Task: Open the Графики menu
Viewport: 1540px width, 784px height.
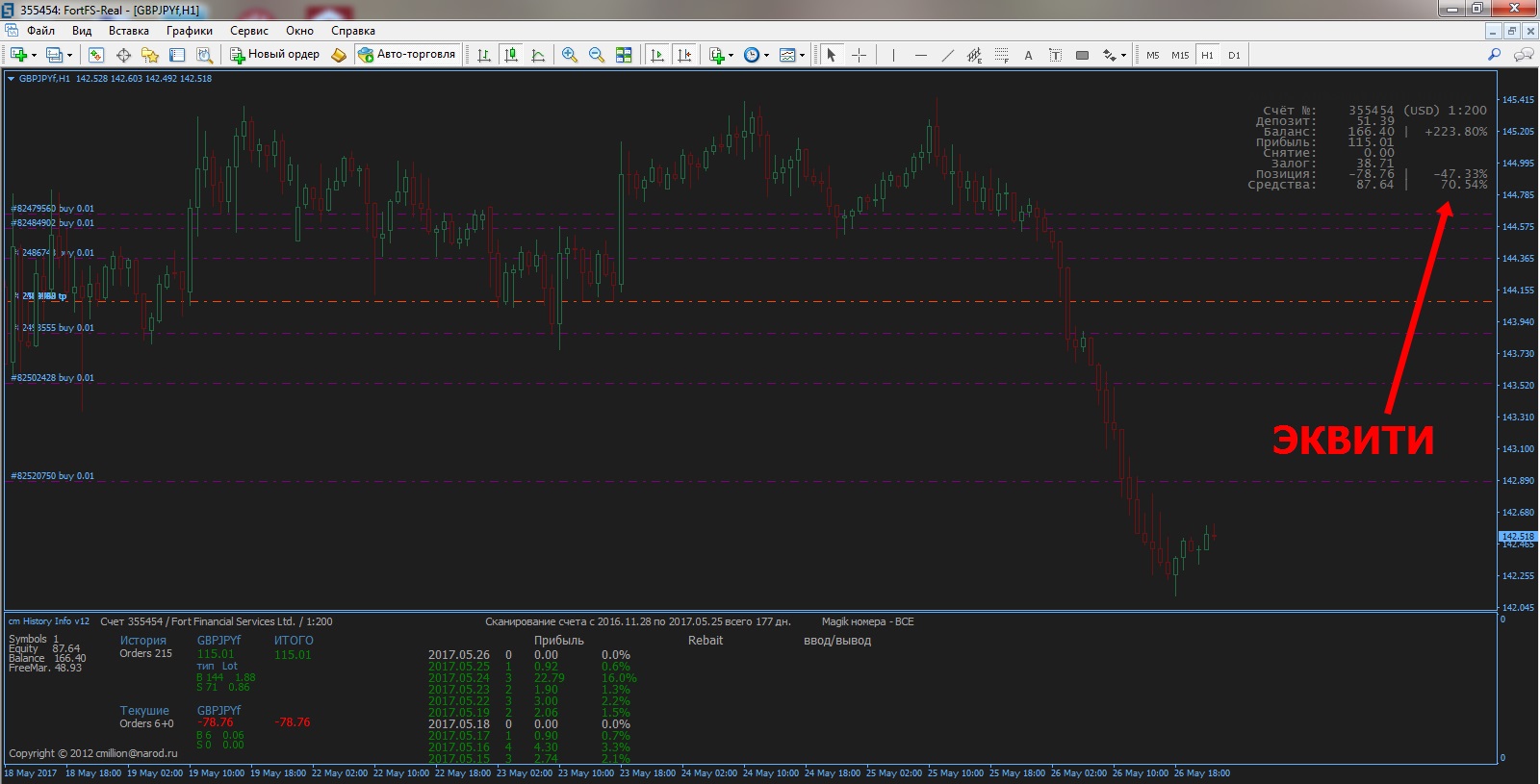Action: tap(189, 31)
